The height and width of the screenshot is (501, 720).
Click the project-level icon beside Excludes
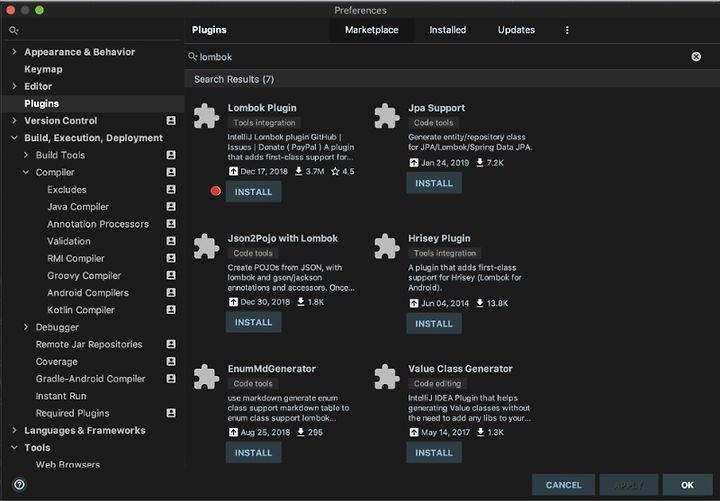[171, 189]
